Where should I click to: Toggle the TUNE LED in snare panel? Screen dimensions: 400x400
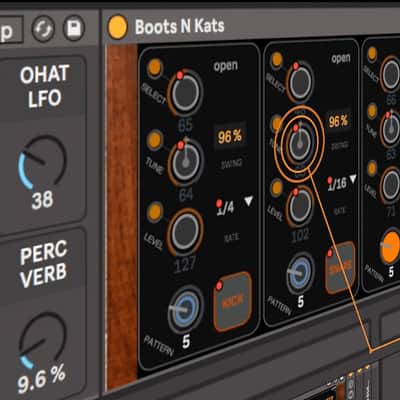tap(276, 123)
